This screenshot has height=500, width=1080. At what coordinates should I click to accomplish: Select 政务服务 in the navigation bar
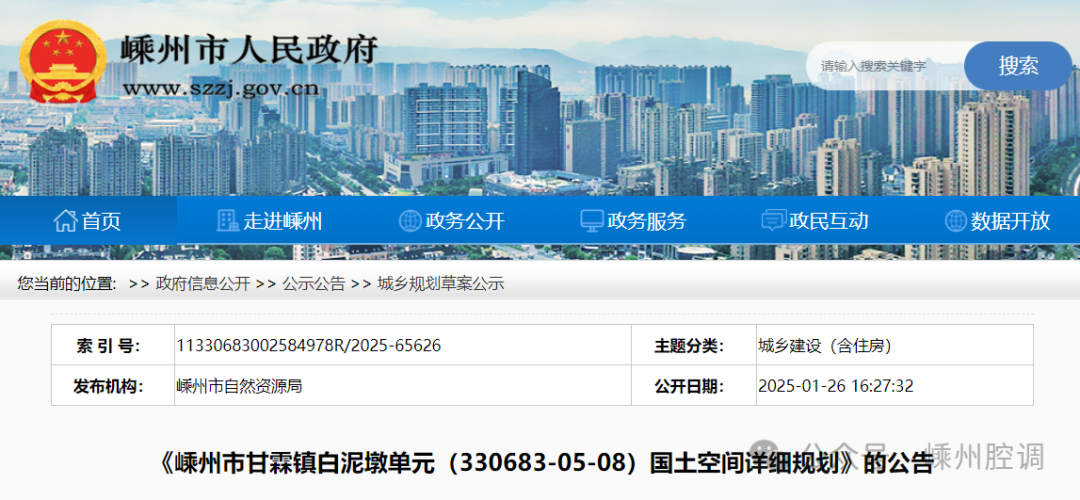point(647,221)
